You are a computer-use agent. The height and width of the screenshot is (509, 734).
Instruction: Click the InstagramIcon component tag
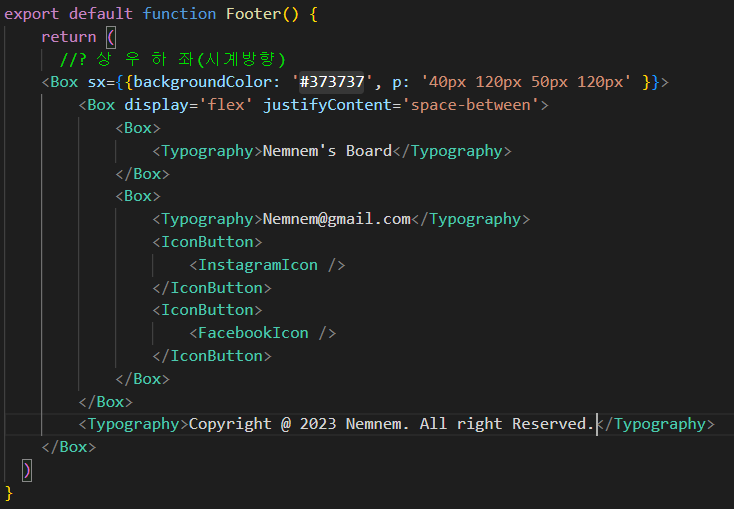267,265
